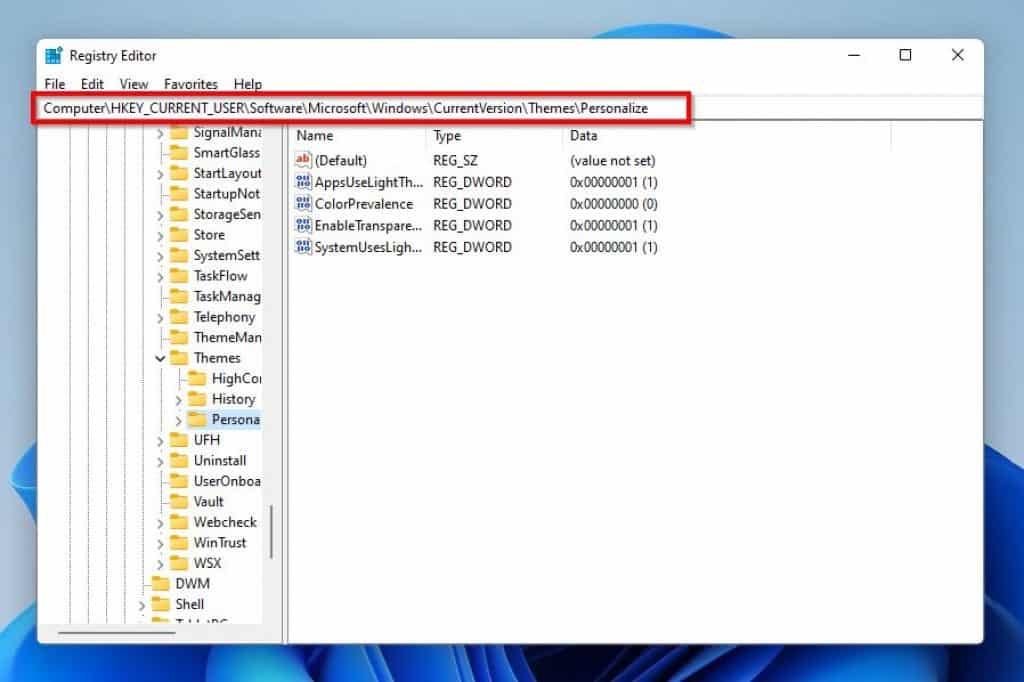Click the Persona folder icon in tree
The width and height of the screenshot is (1024, 682).
pos(197,419)
